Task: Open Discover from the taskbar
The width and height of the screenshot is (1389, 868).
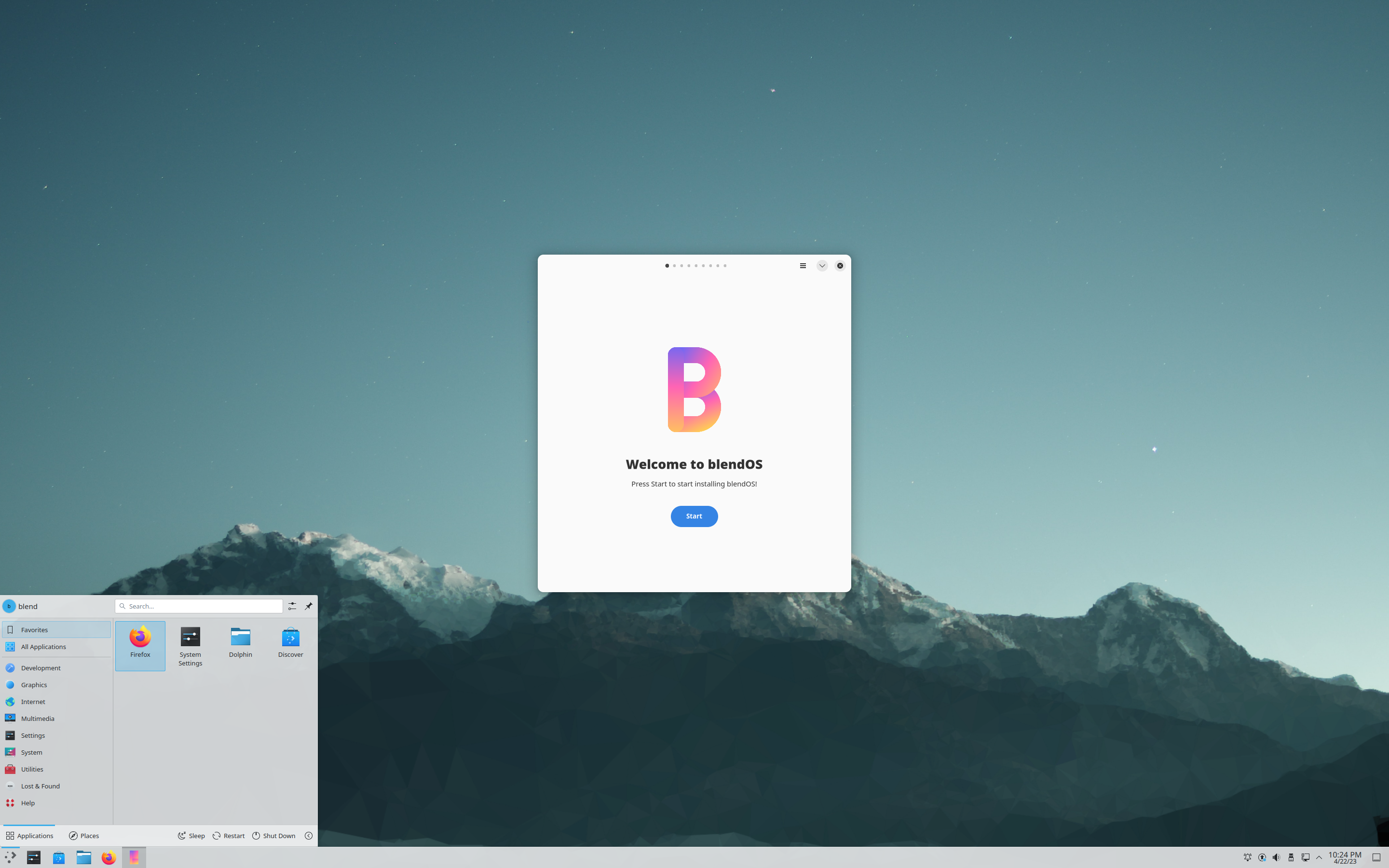Action: [x=59, y=857]
